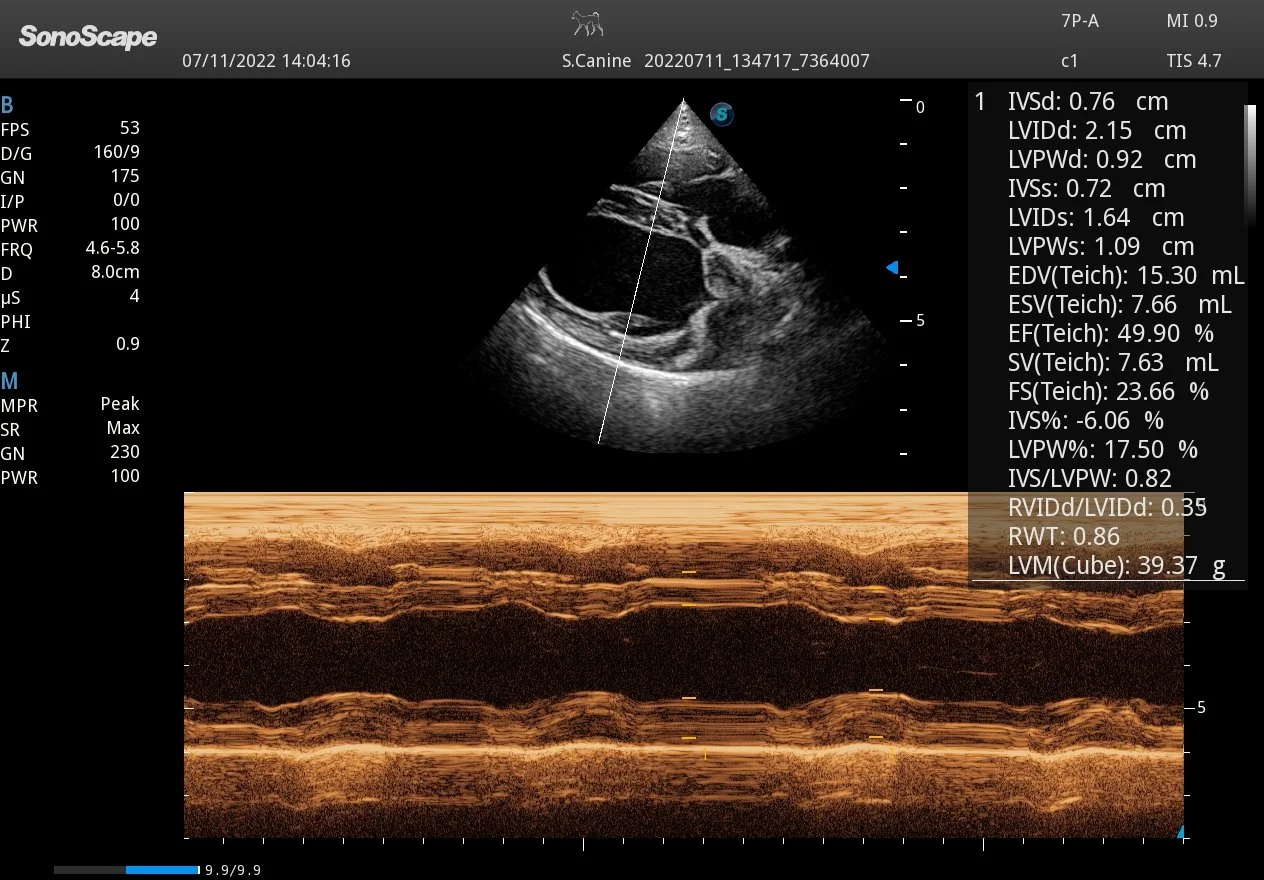
Task: Select the SV(Teich) 7.63 mL result
Action: [x=1113, y=363]
